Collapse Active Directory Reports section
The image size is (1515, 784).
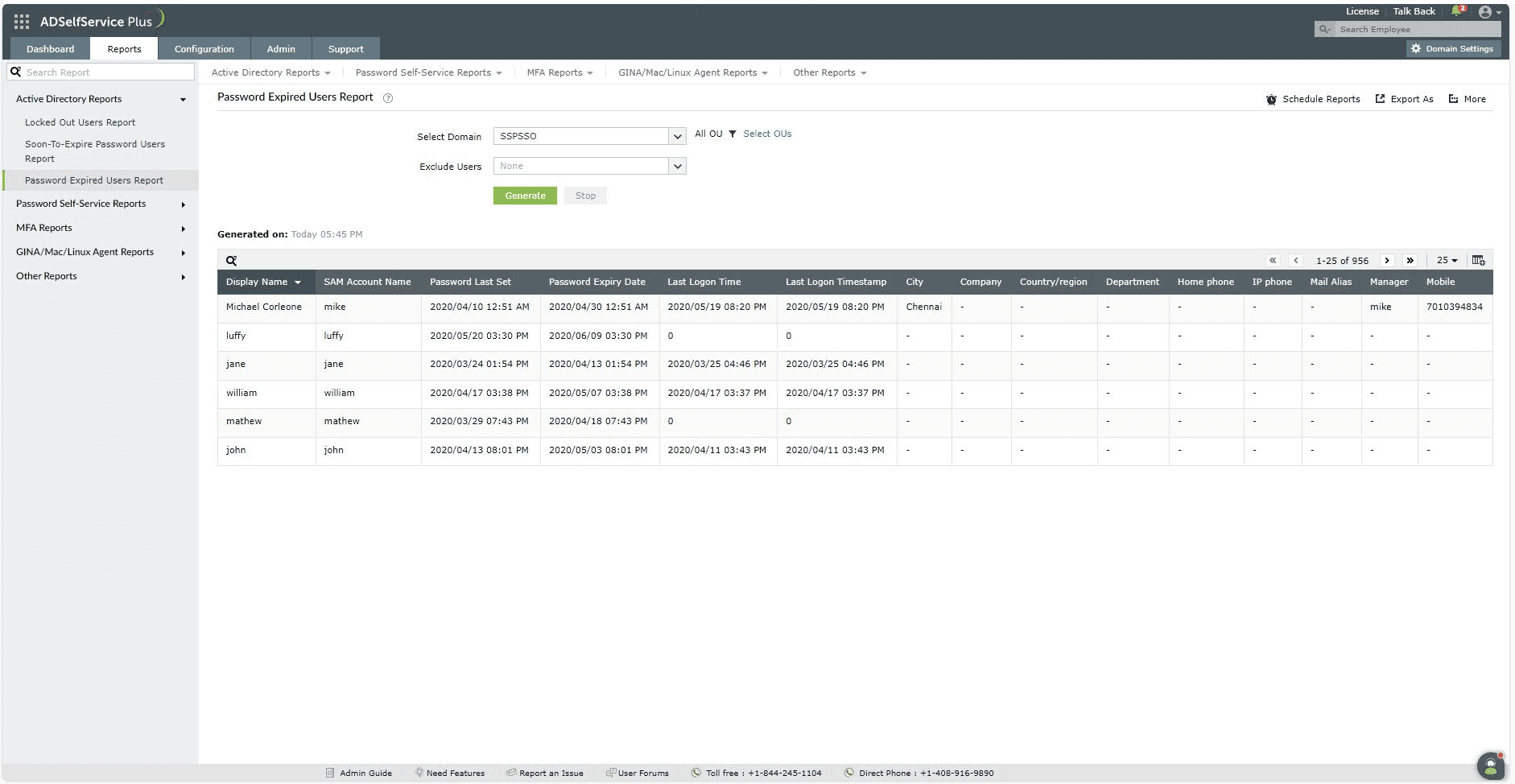coord(183,99)
